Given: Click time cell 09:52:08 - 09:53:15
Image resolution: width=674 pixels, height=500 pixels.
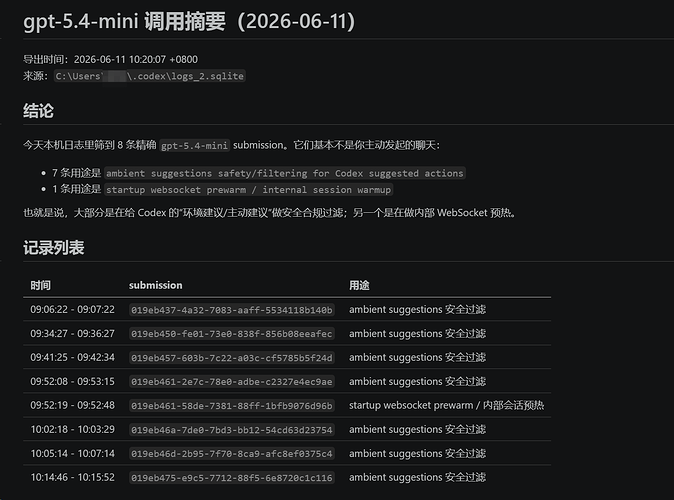Looking at the screenshot, I should coord(73,381).
